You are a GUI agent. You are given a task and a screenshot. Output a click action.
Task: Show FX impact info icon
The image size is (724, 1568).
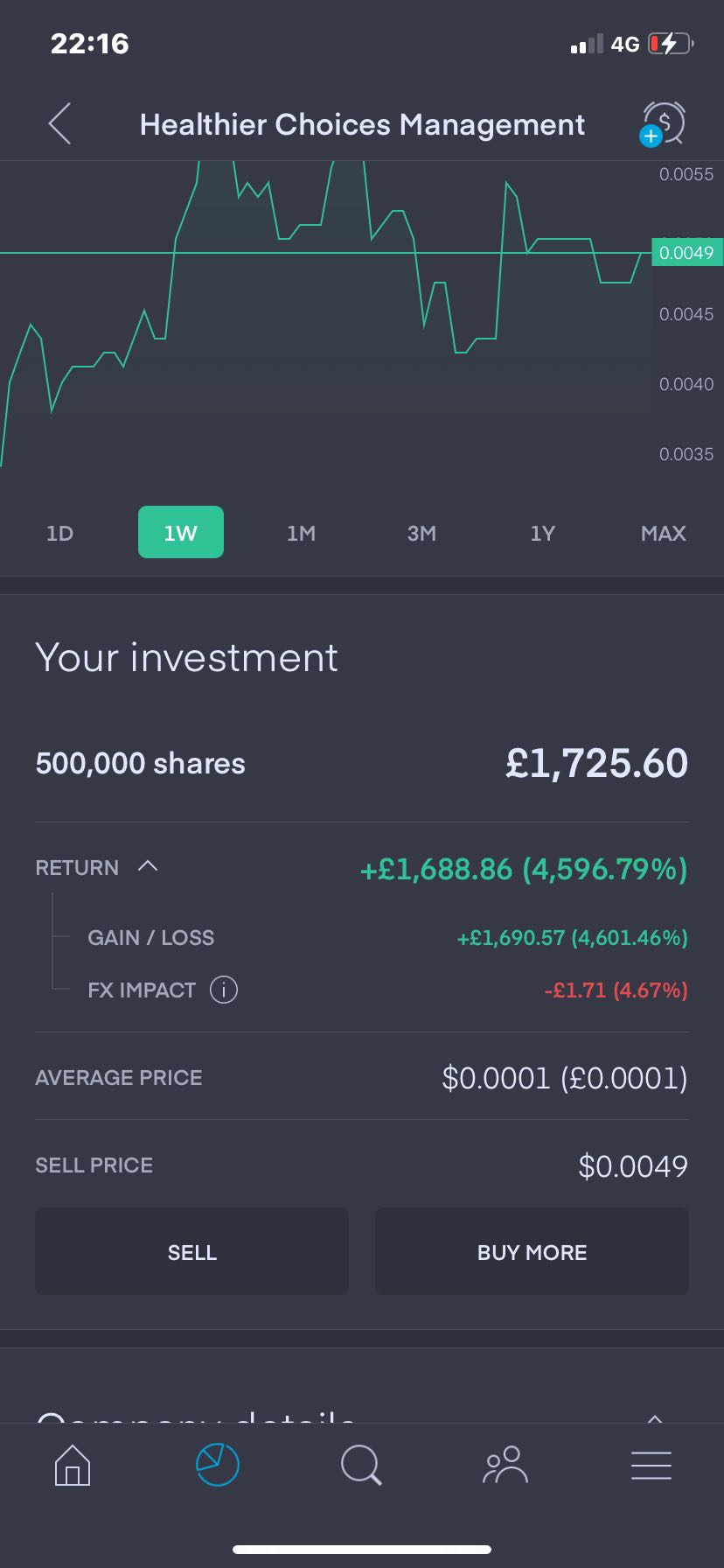(224, 990)
